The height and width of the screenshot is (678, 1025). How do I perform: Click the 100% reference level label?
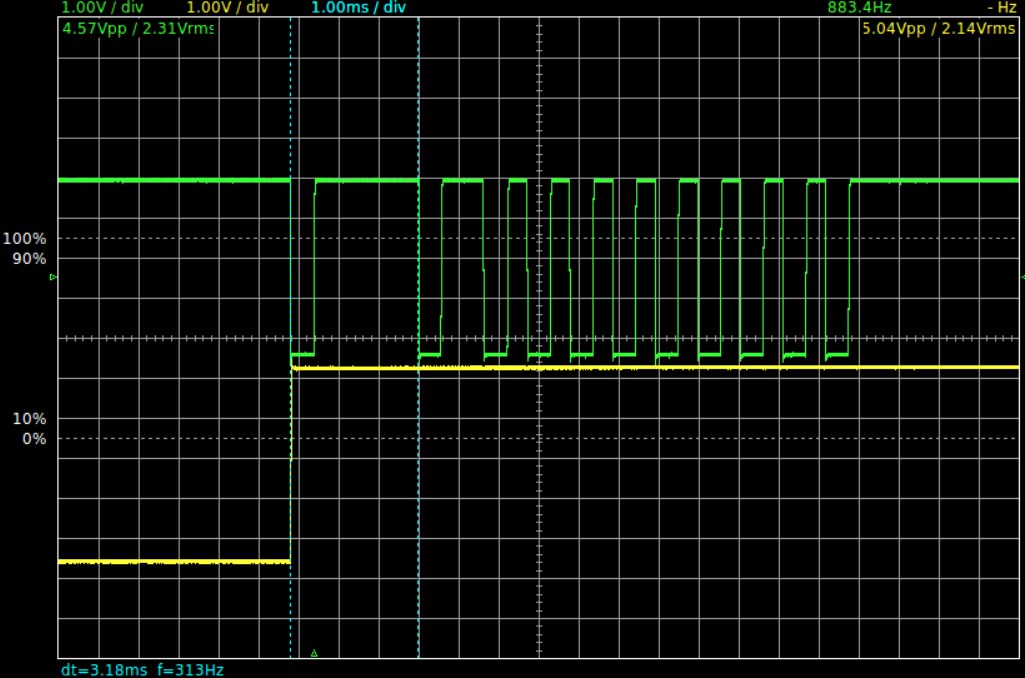(24, 239)
